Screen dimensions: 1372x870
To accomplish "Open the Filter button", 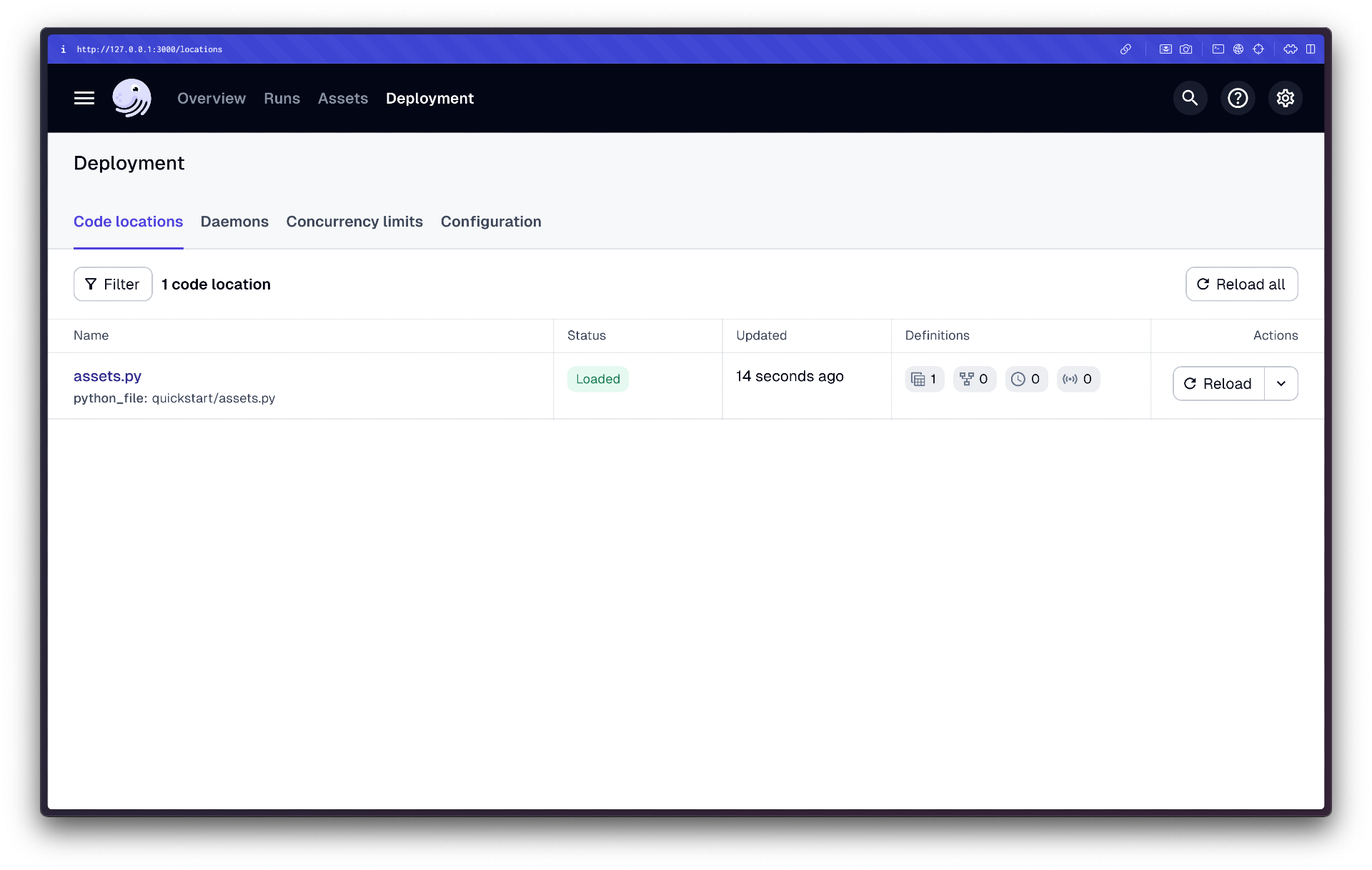I will coord(113,284).
